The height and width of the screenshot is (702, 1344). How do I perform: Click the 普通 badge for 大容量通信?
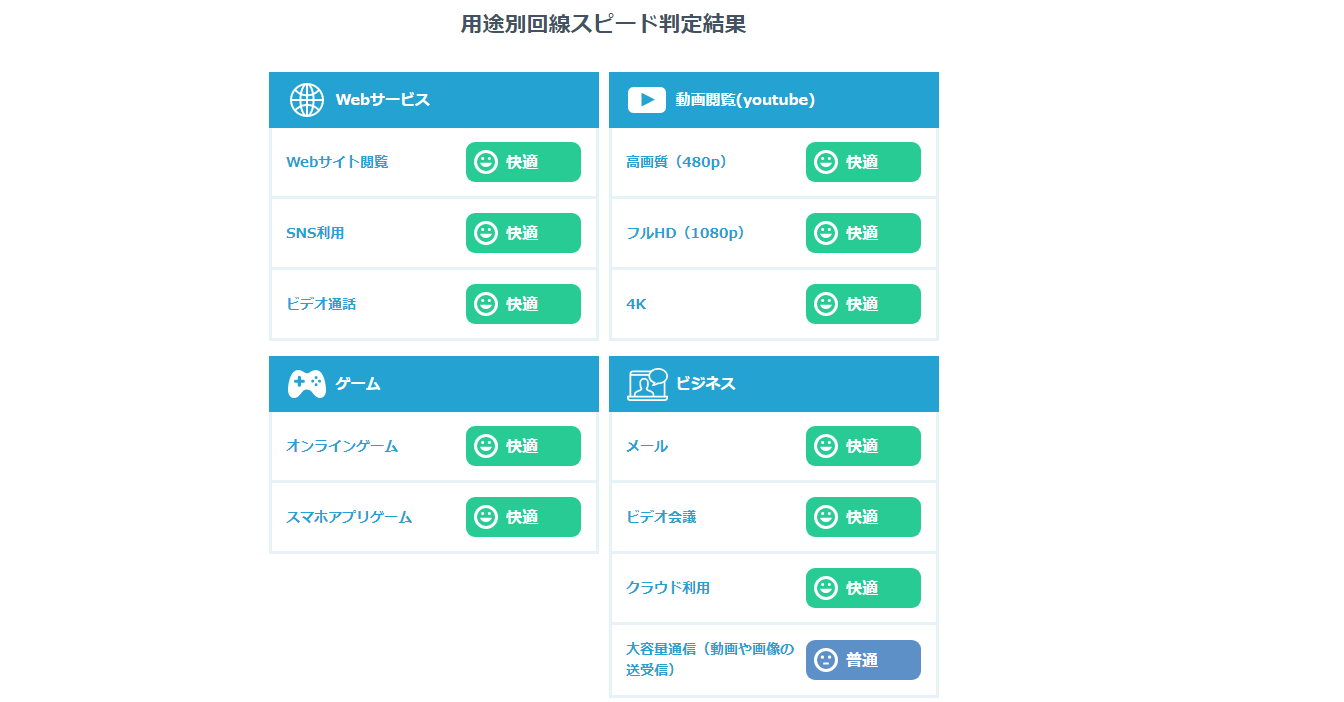coord(863,660)
